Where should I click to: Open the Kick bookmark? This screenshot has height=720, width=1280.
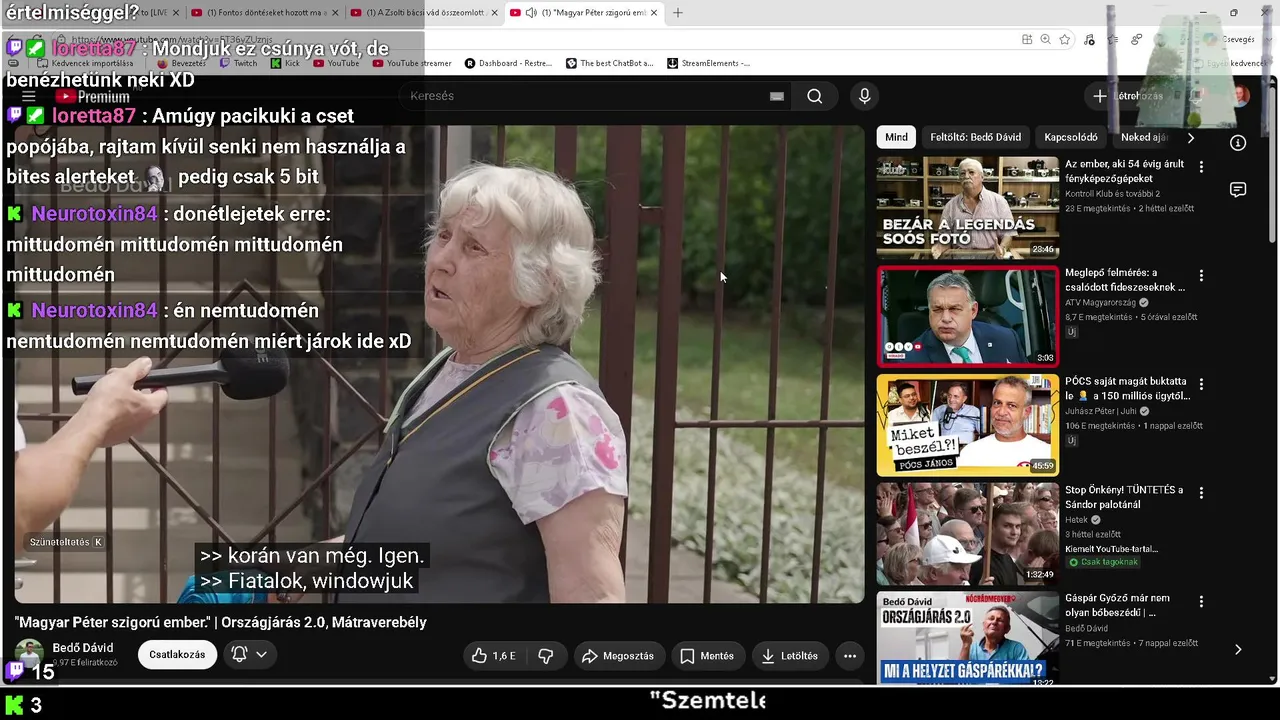point(284,63)
